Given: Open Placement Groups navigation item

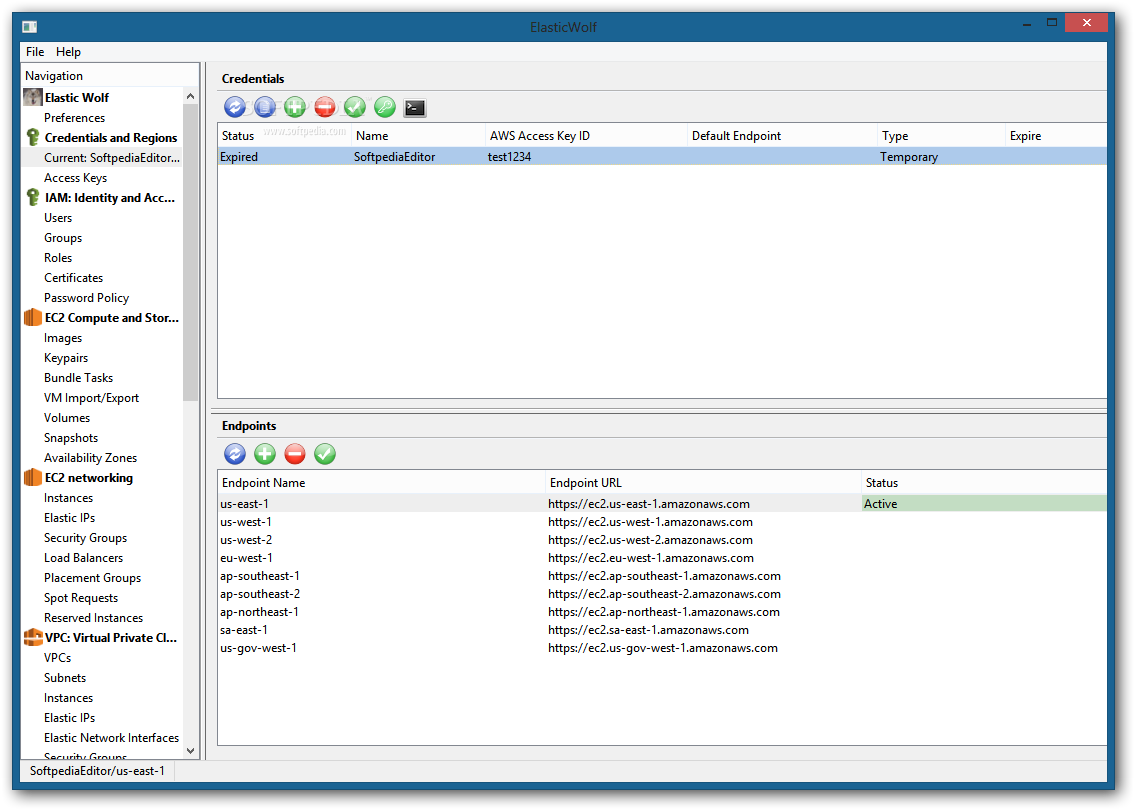Looking at the screenshot, I should [93, 578].
